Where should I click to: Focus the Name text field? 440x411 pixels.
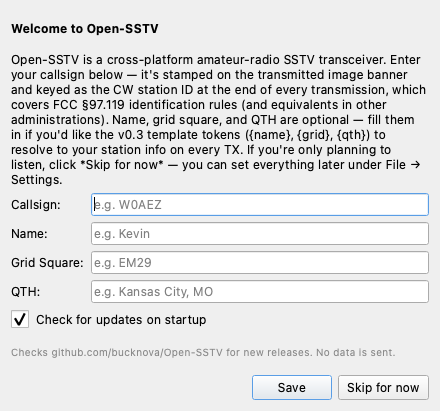coord(260,234)
